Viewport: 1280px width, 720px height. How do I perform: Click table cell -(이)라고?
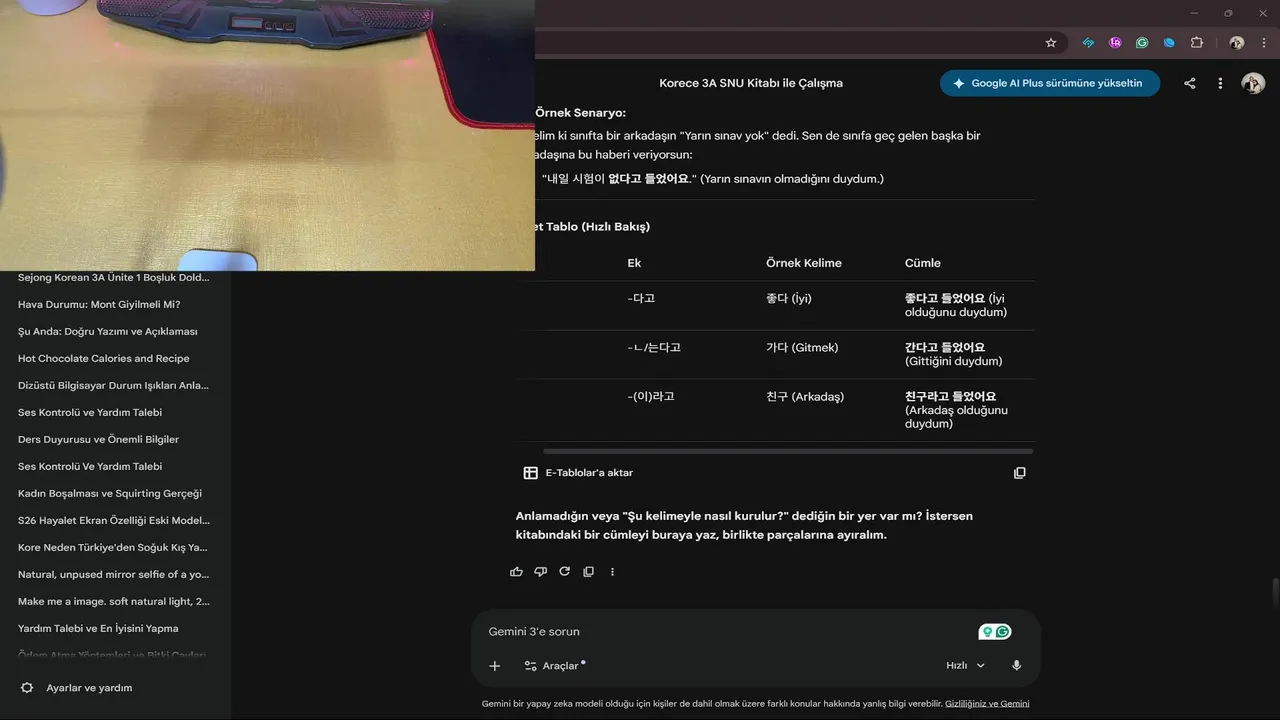651,396
